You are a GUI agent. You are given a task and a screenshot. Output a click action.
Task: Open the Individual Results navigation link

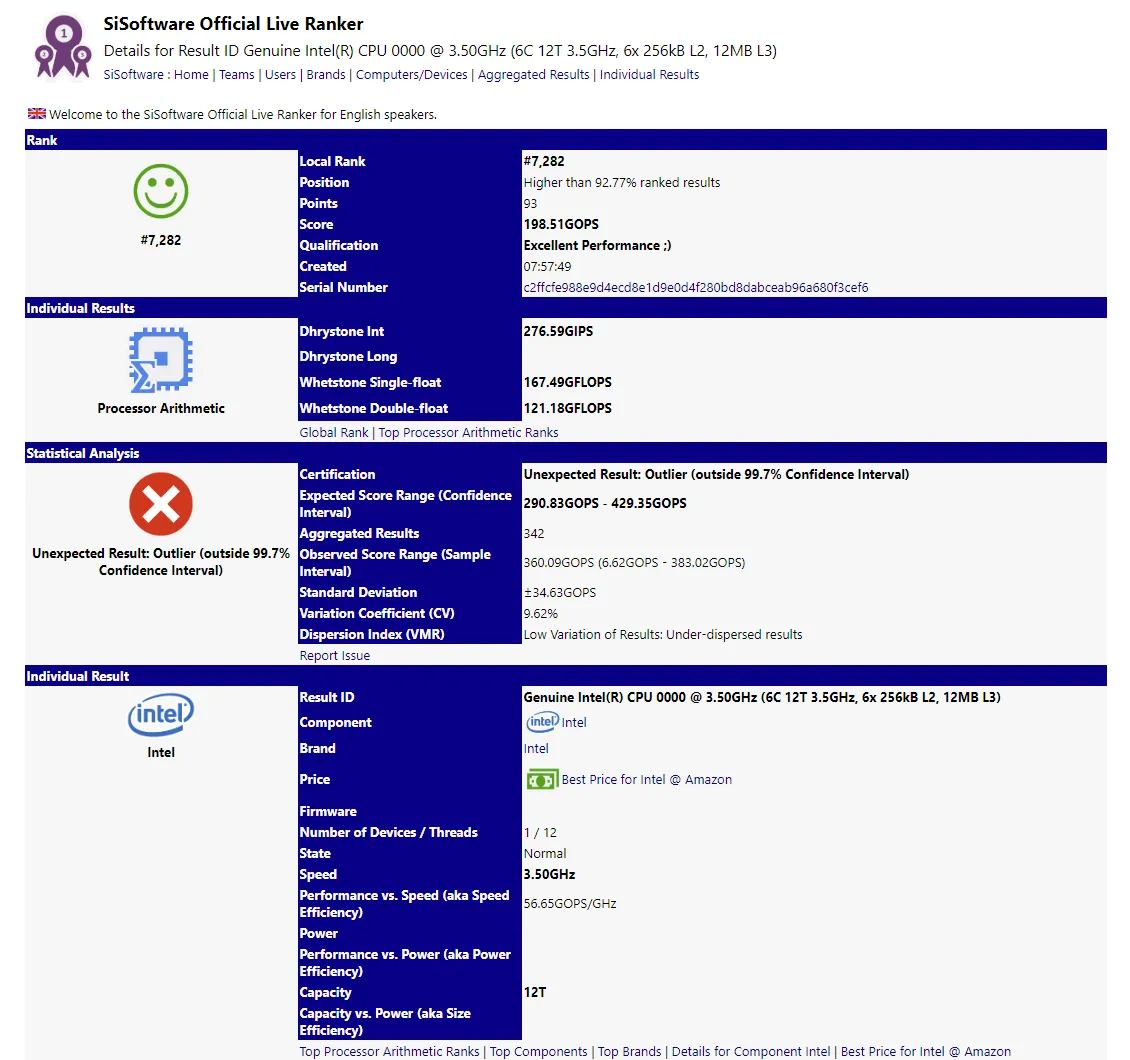tap(649, 74)
